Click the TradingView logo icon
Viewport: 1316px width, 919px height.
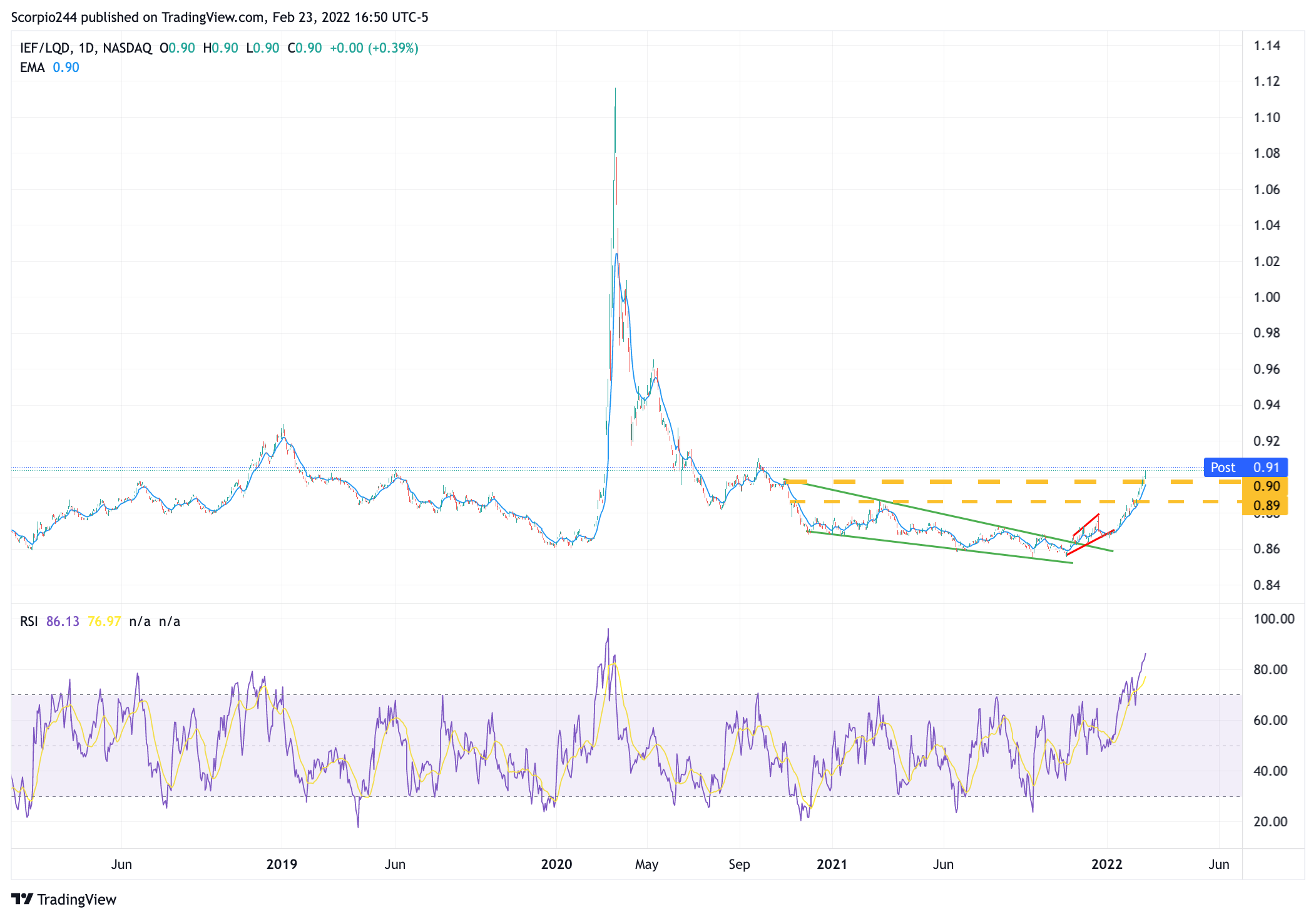23,899
